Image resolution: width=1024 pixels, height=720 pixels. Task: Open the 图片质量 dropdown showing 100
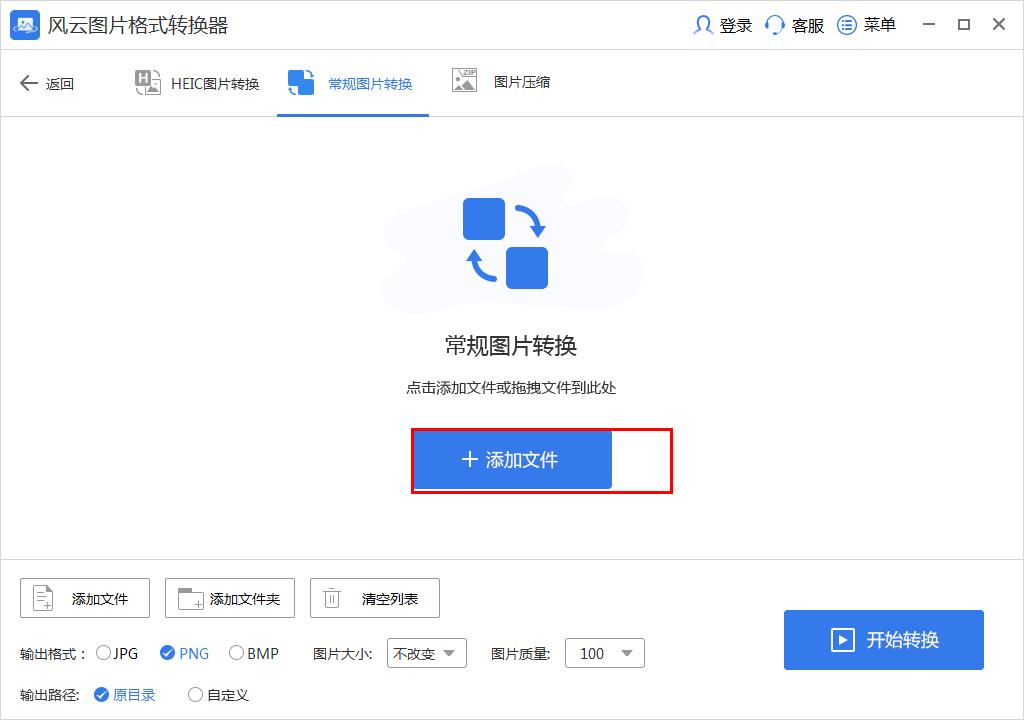click(604, 653)
